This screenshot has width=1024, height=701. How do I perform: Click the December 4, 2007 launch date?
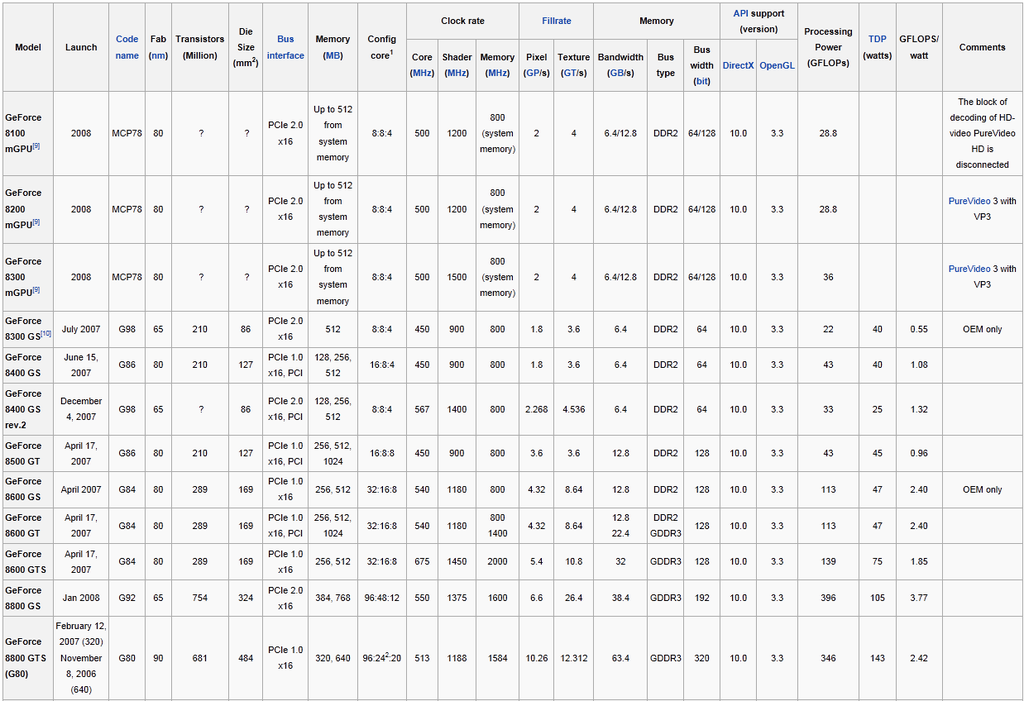(81, 409)
